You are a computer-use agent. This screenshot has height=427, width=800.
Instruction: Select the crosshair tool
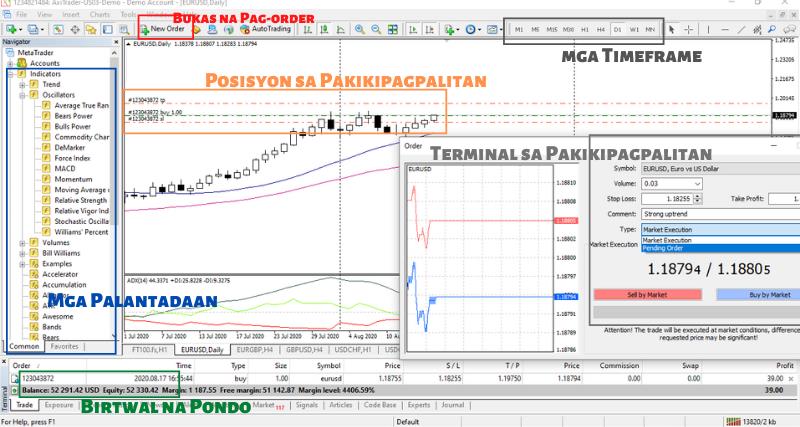[x=688, y=30]
